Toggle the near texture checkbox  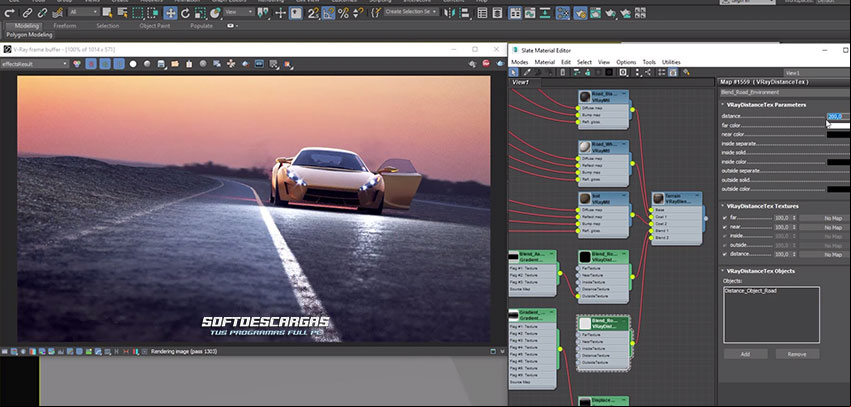pos(725,227)
